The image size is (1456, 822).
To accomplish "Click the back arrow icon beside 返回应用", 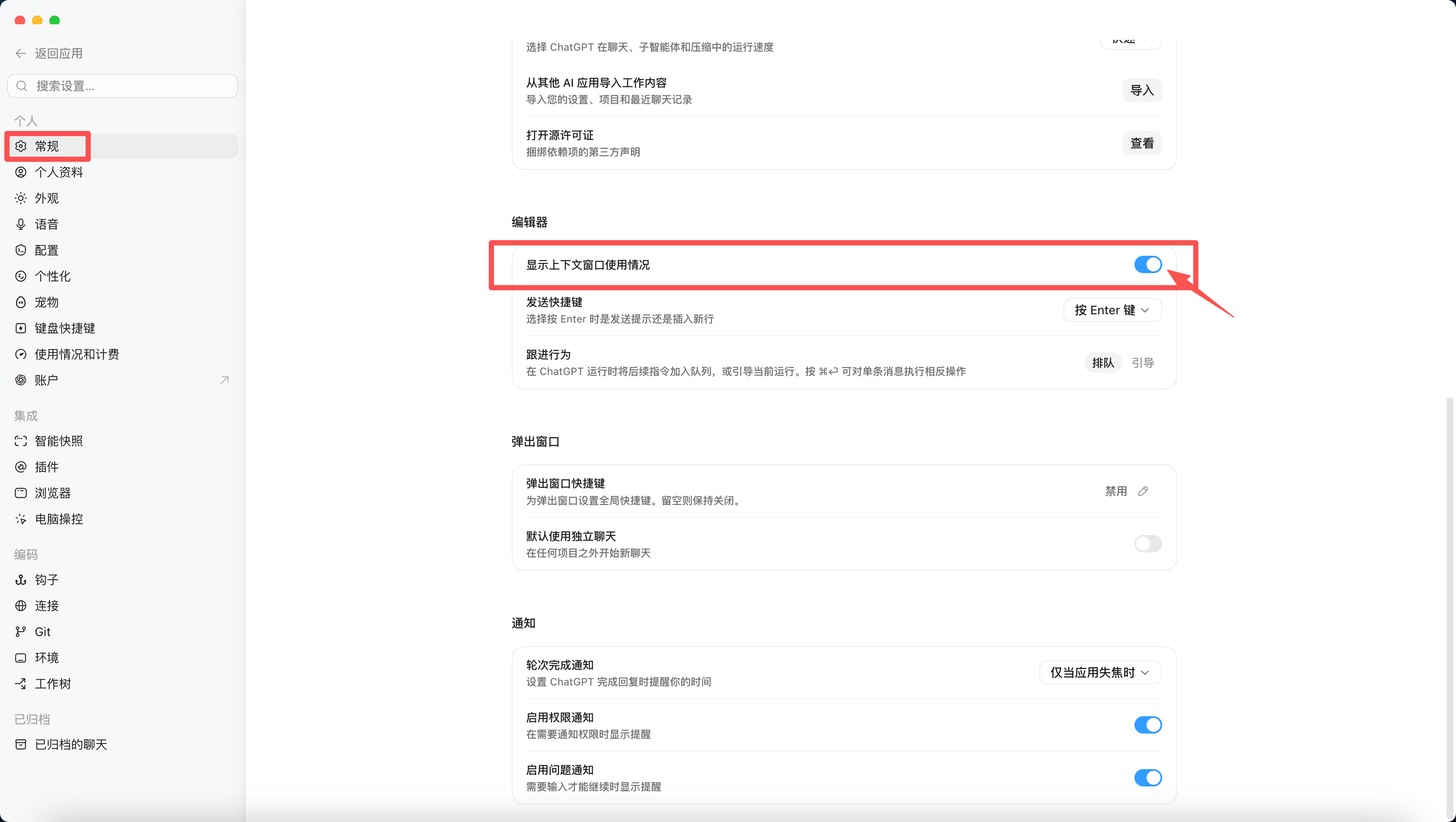I will tap(21, 53).
